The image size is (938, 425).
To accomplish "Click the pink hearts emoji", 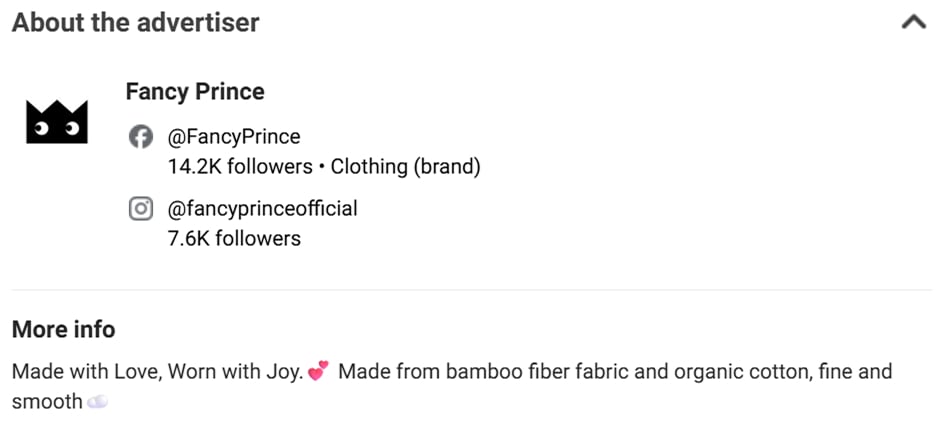I will click(x=318, y=373).
